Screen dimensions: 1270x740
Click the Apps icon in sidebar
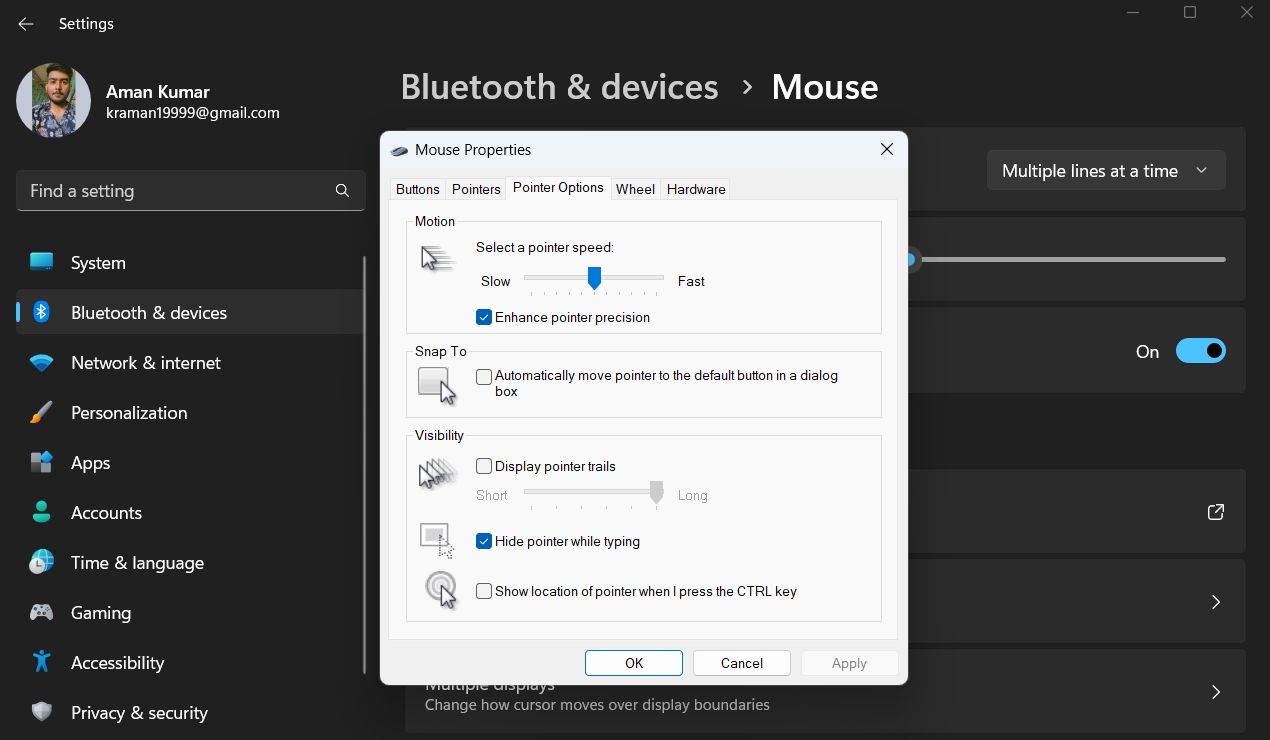pos(41,462)
